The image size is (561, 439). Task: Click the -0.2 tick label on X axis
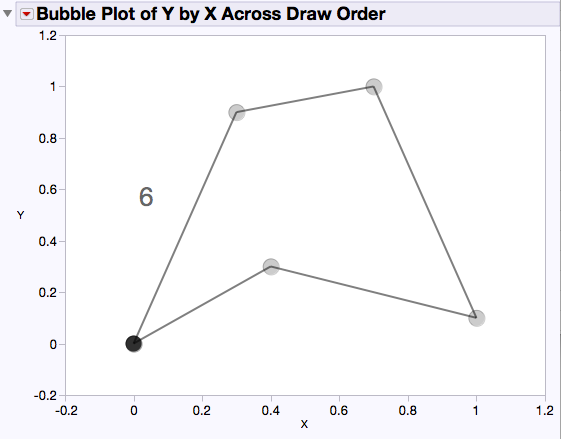[67, 410]
